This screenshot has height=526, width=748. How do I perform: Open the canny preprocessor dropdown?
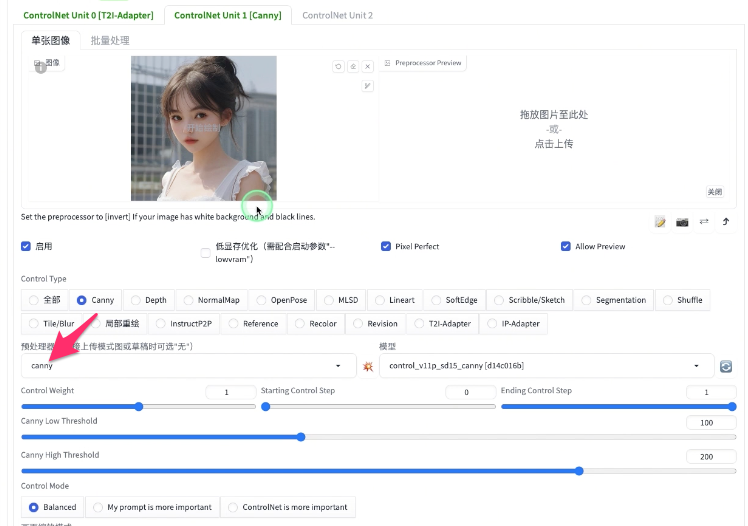[188, 366]
